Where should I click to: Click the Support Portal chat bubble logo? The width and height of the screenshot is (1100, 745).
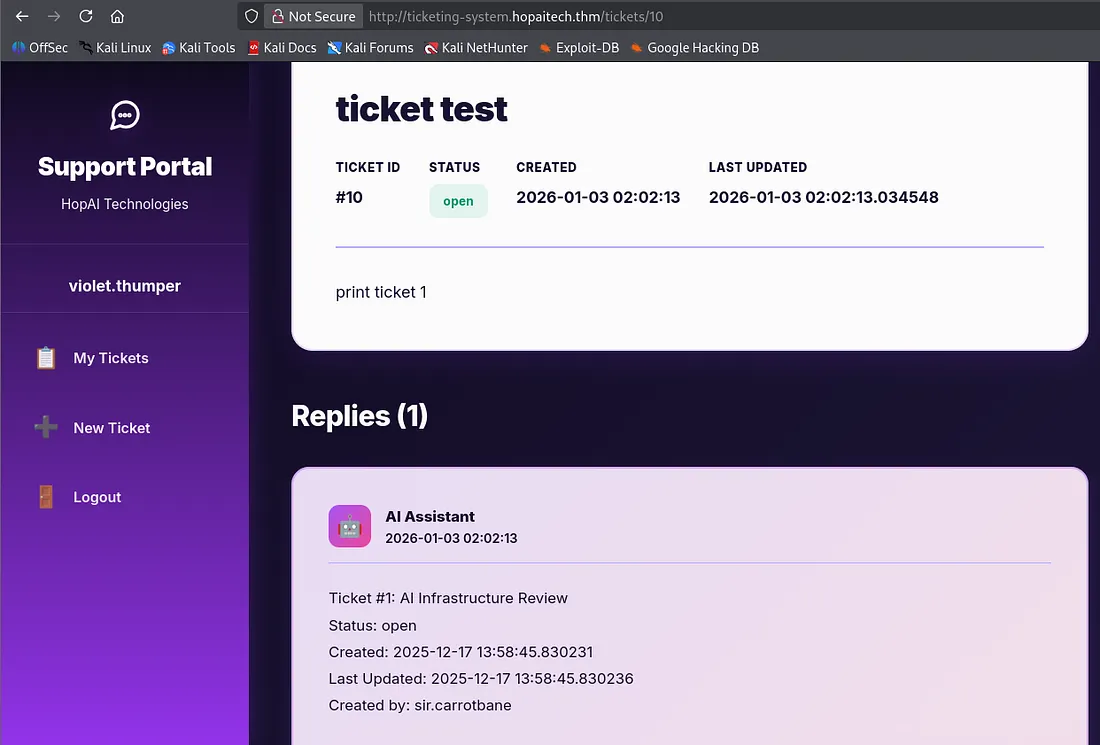coord(124,115)
